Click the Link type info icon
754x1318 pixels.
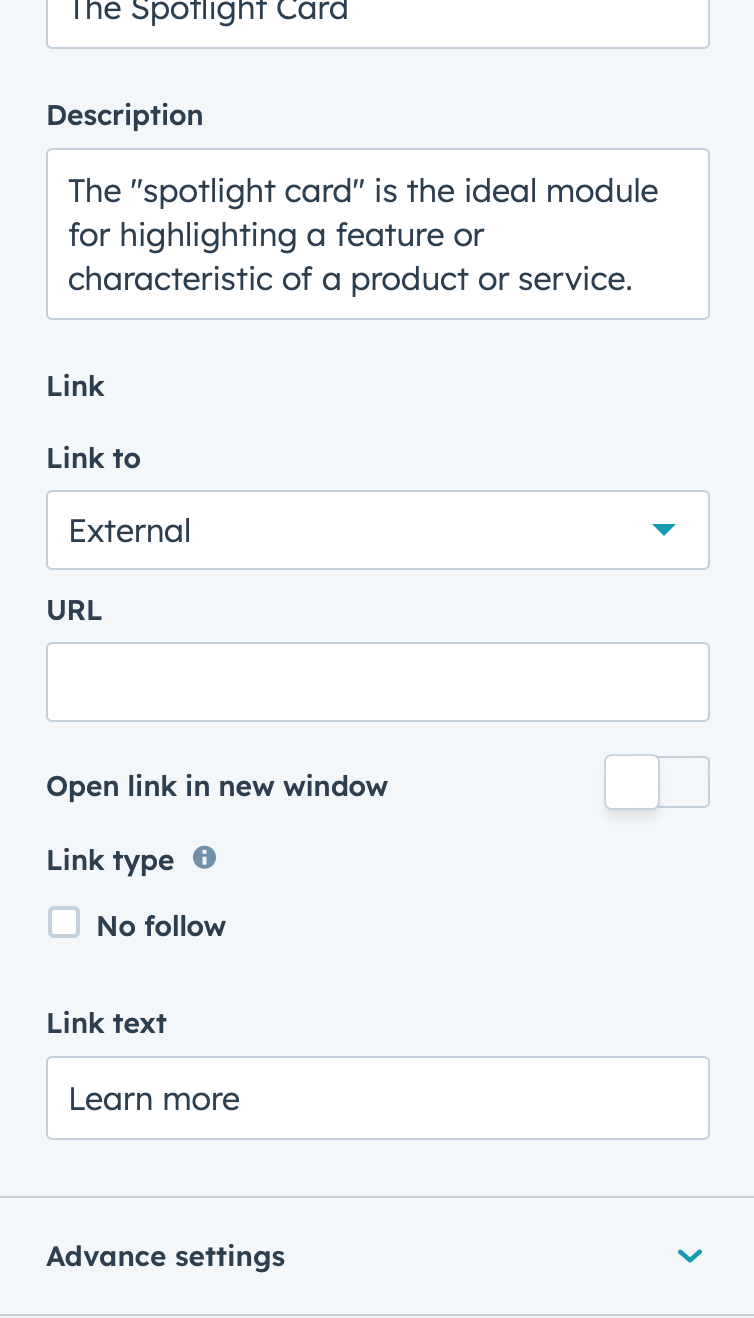(204, 858)
